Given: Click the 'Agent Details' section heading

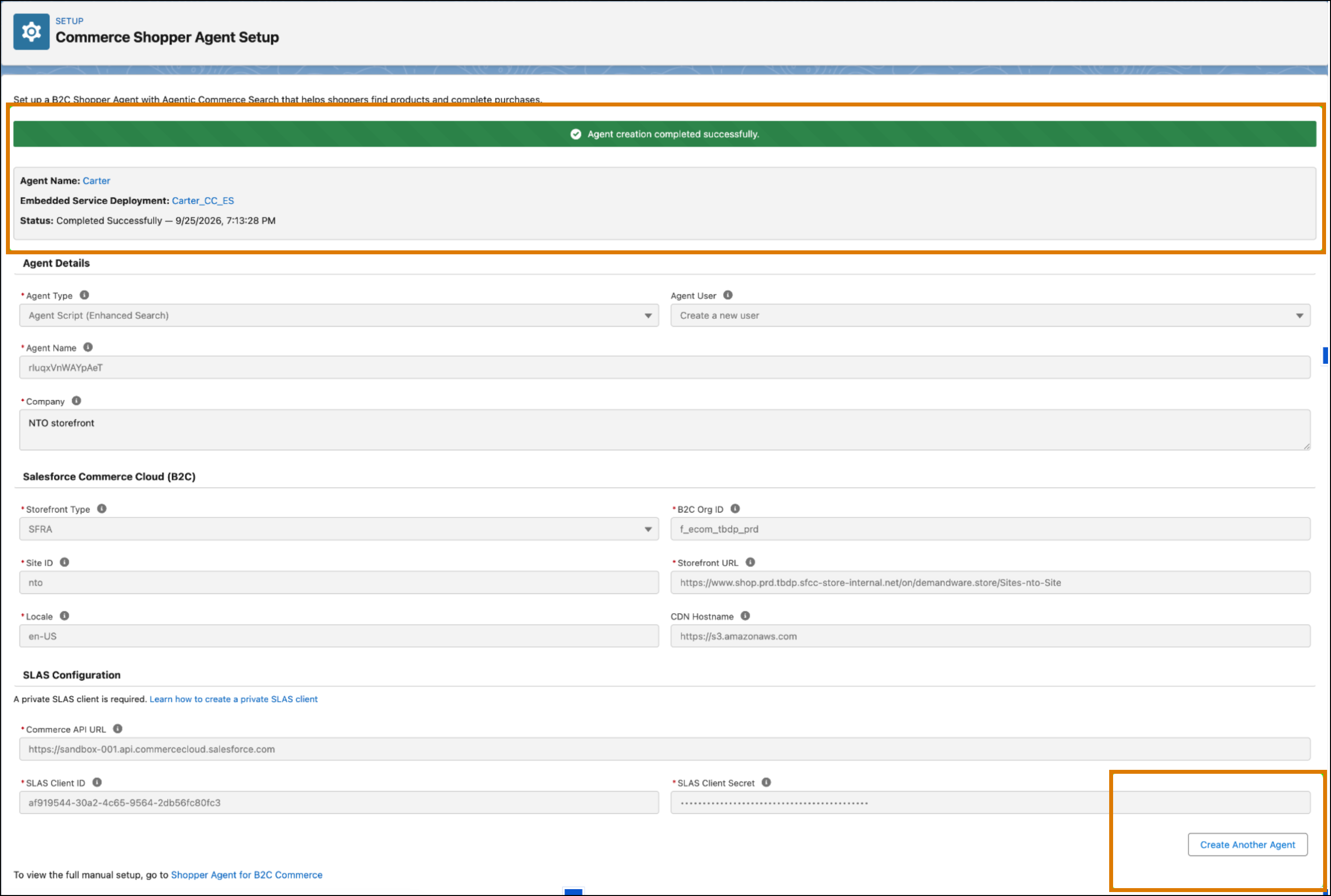Looking at the screenshot, I should (56, 263).
